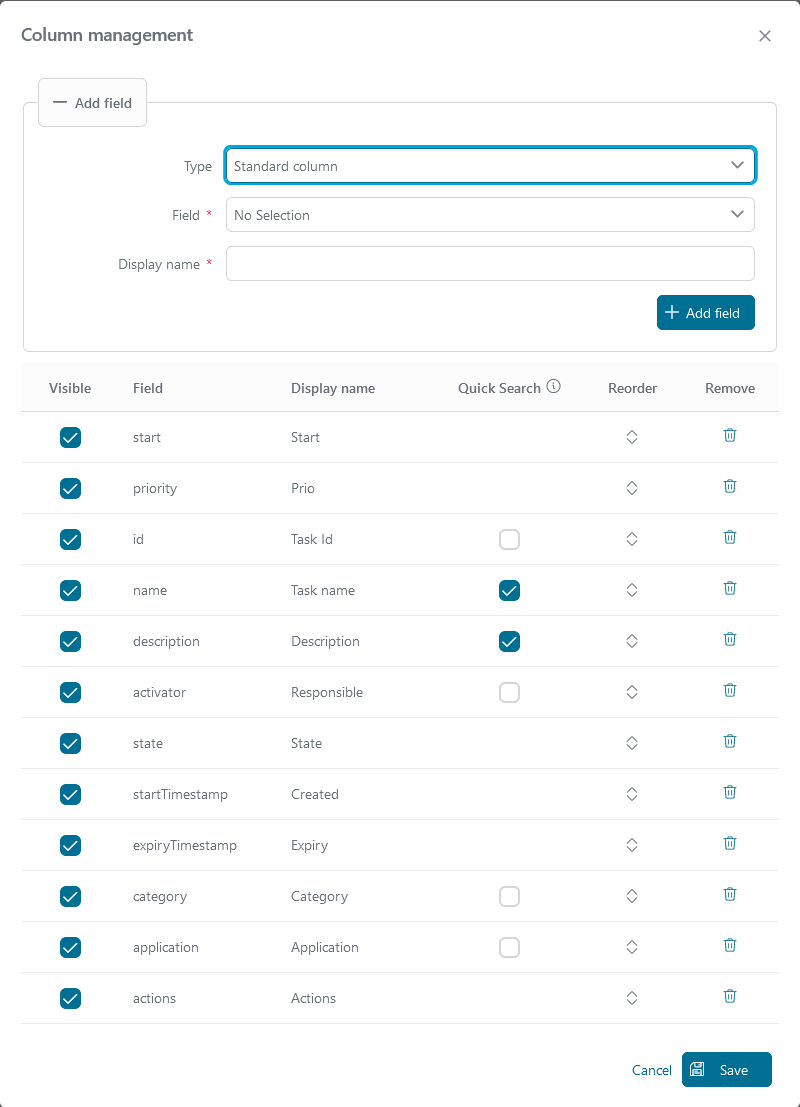Click reorder handle for description row
This screenshot has height=1107, width=800.
pos(632,641)
